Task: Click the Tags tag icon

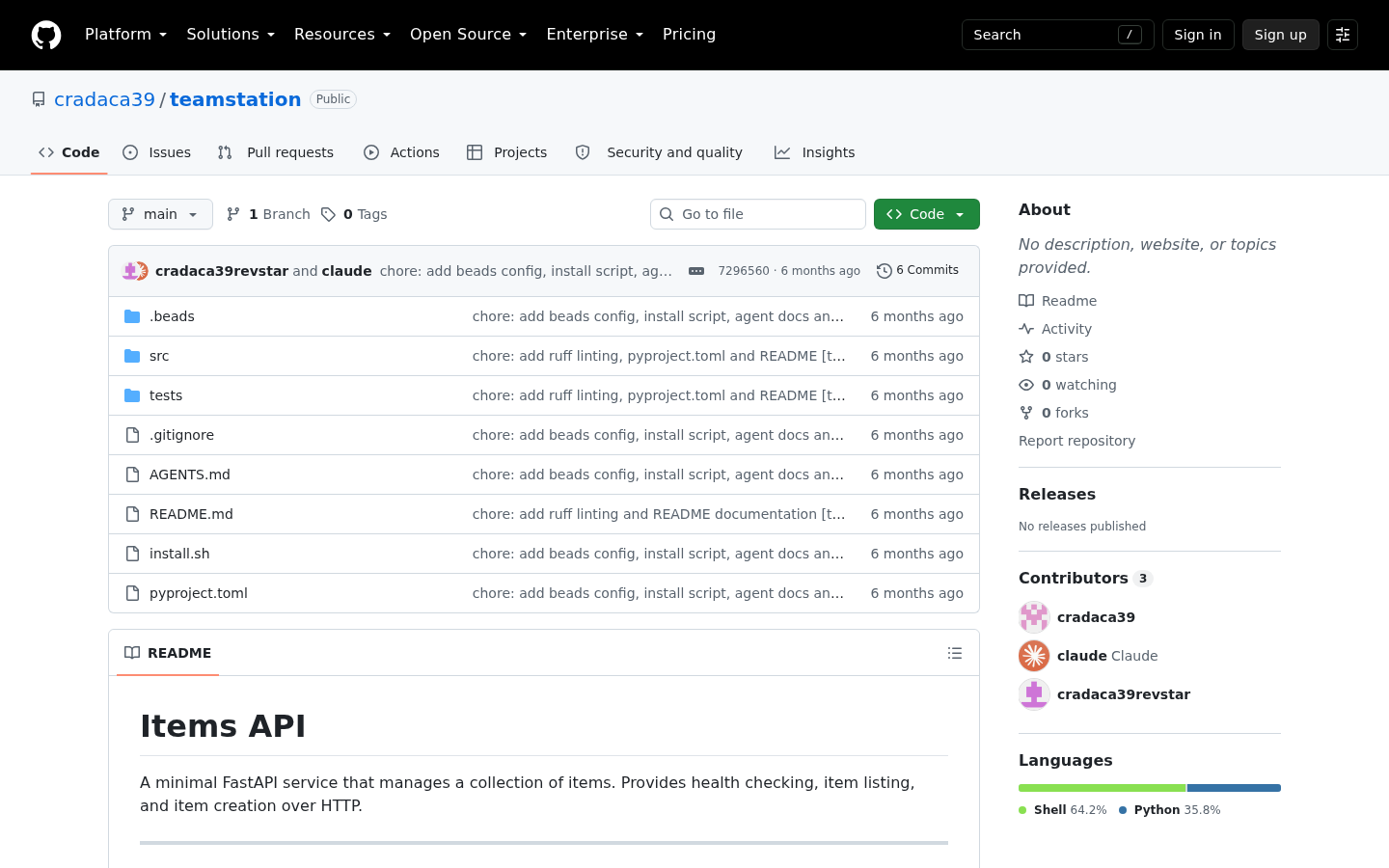Action: click(x=328, y=214)
